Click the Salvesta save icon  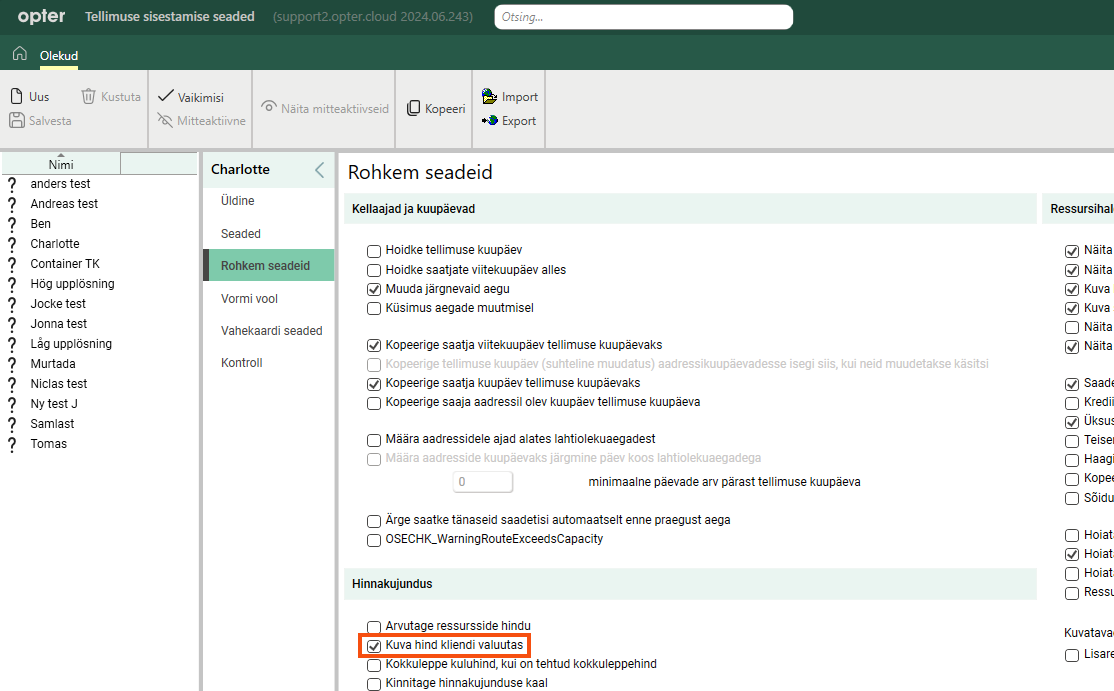pos(17,121)
